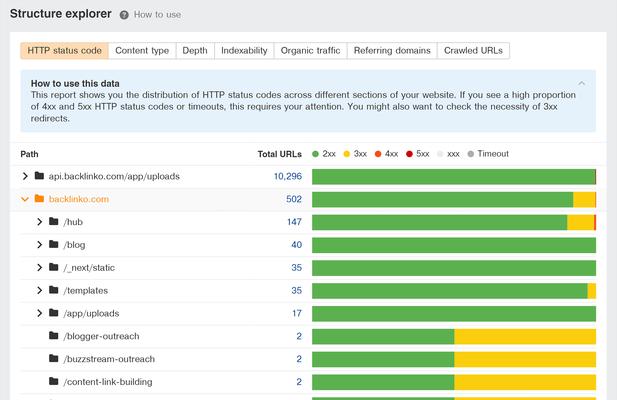Collapse the How to use this data box

tap(582, 83)
